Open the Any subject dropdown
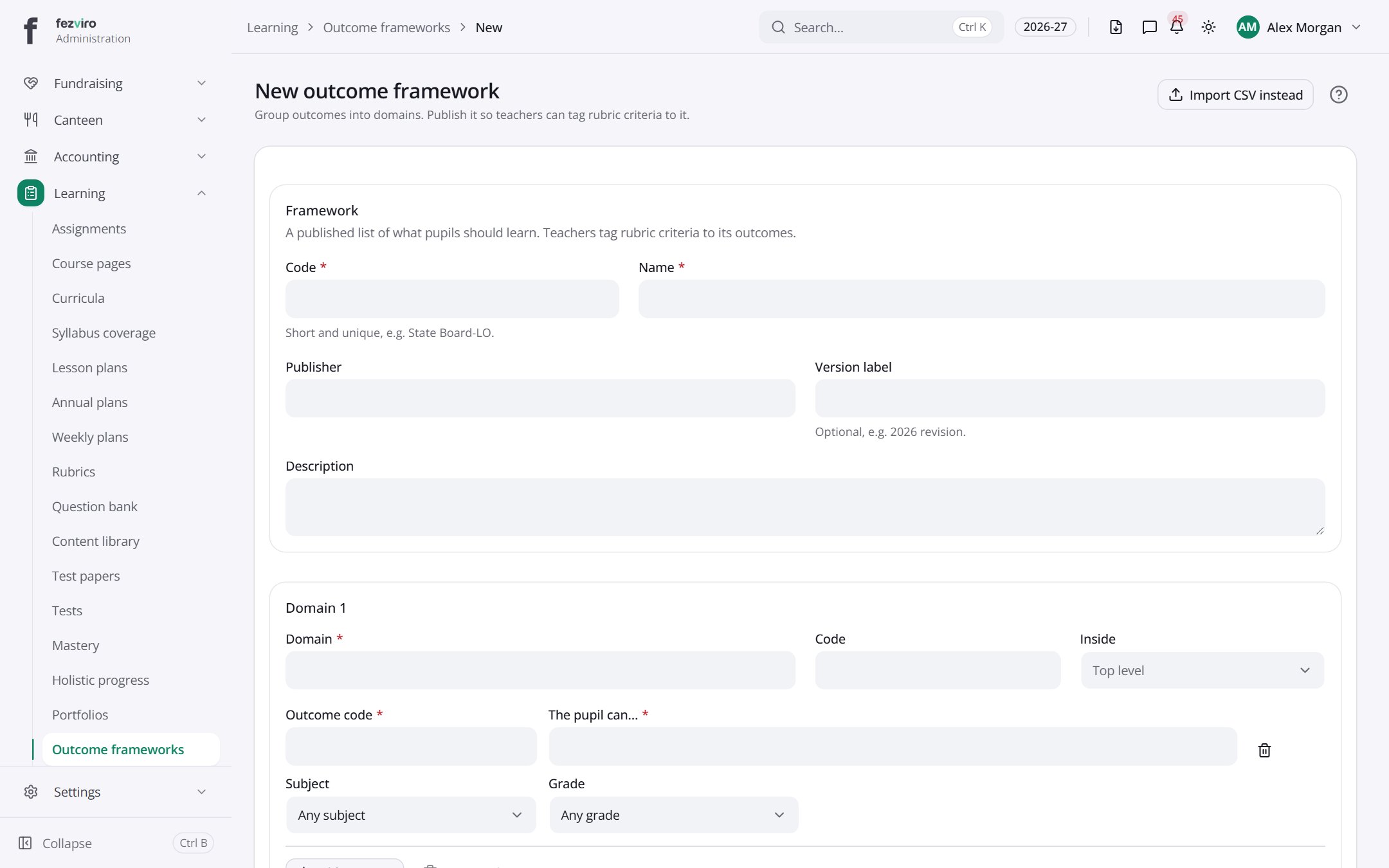Image resolution: width=1389 pixels, height=868 pixels. (411, 815)
